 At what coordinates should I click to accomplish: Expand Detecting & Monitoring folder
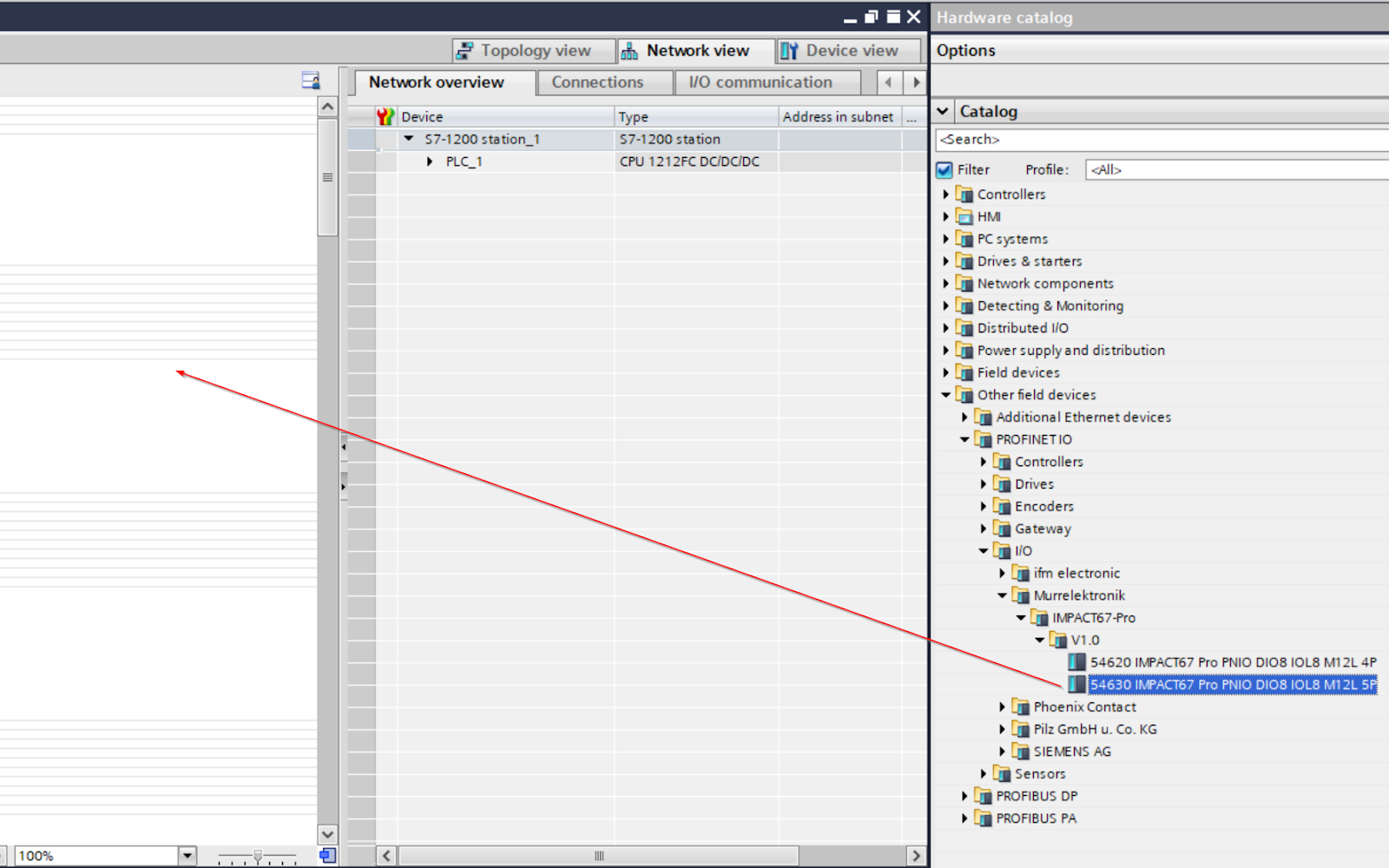(x=945, y=306)
